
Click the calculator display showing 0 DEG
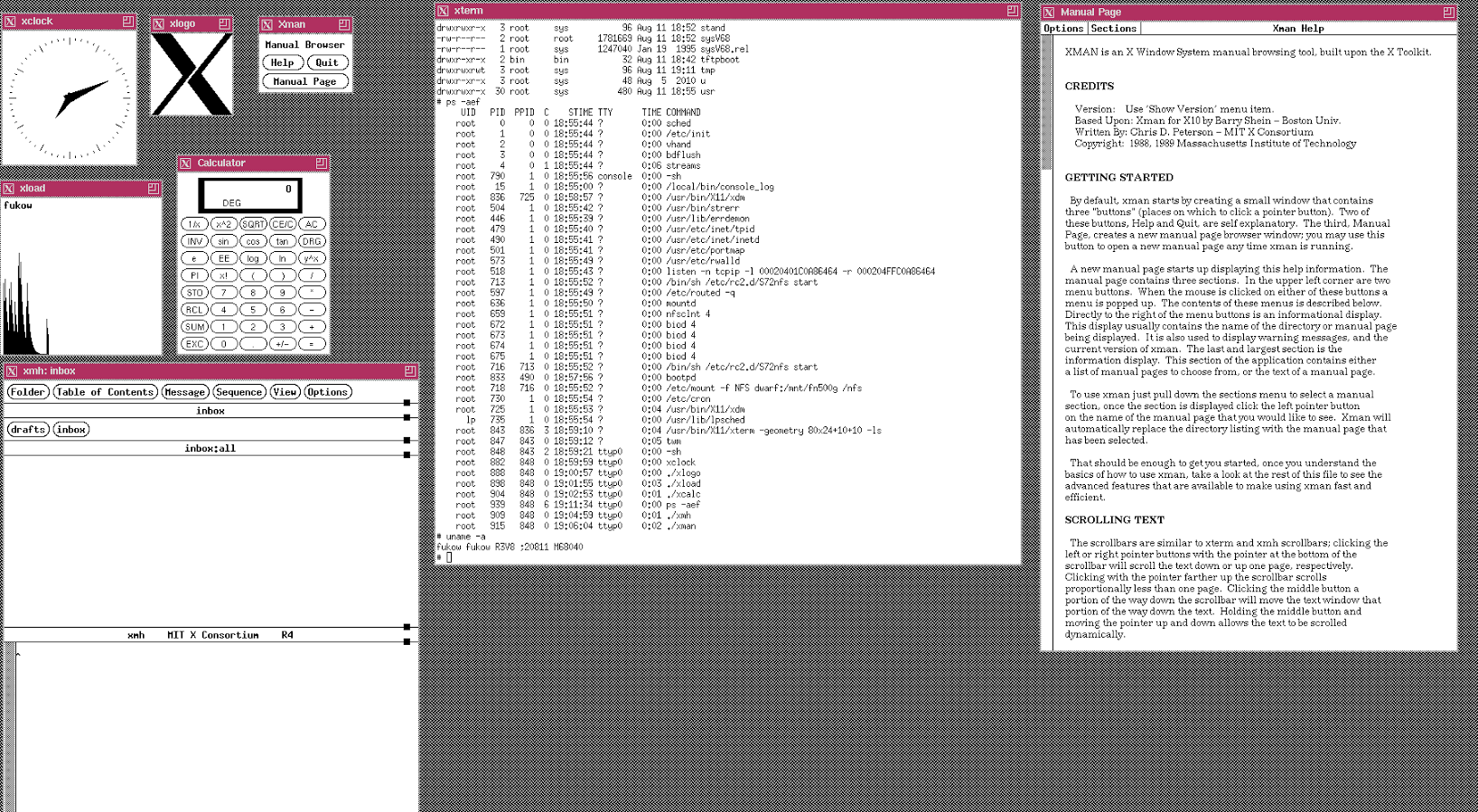click(250, 195)
